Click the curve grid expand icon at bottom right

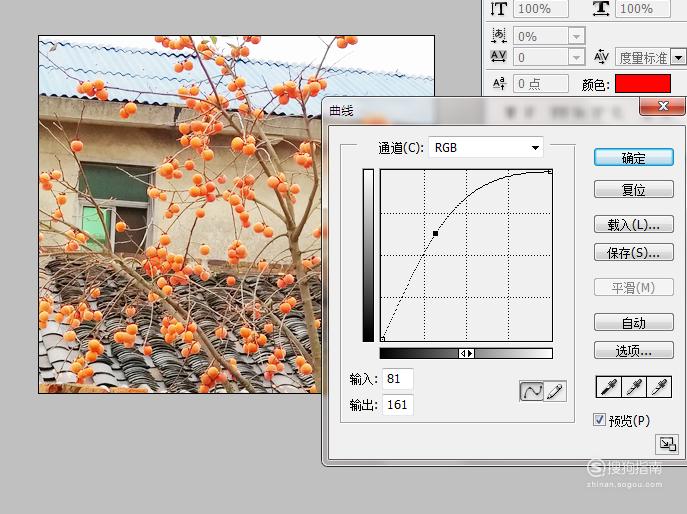[x=667, y=445]
